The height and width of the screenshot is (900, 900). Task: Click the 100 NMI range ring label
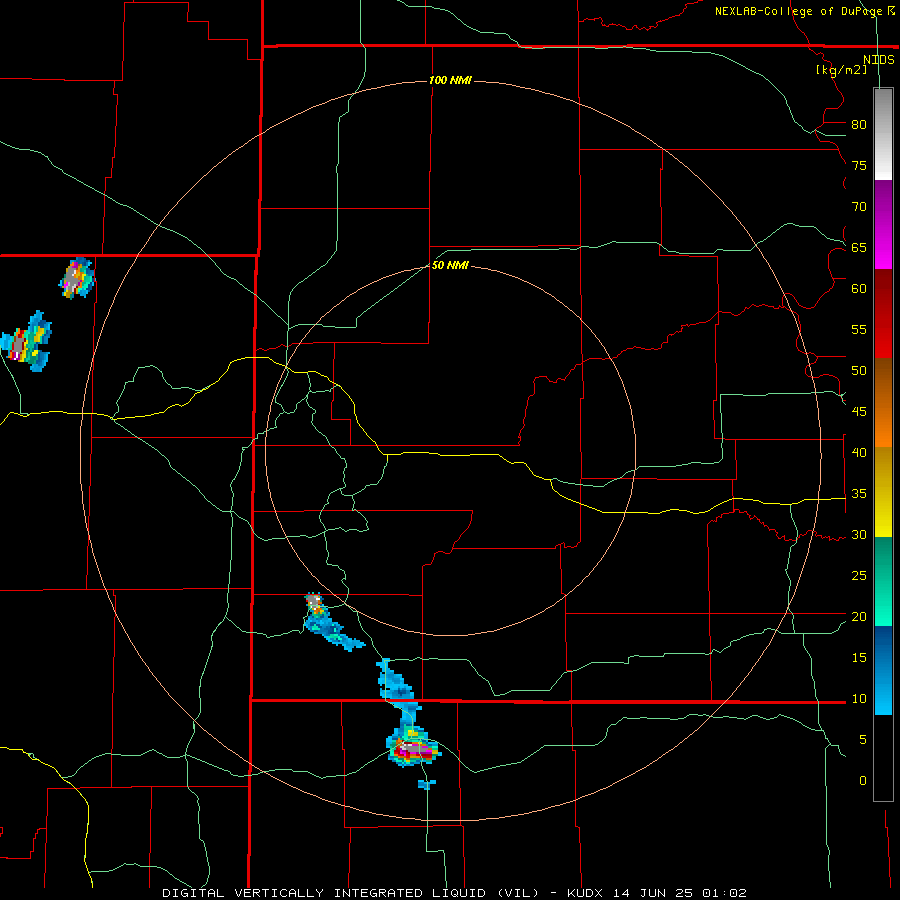[x=451, y=80]
